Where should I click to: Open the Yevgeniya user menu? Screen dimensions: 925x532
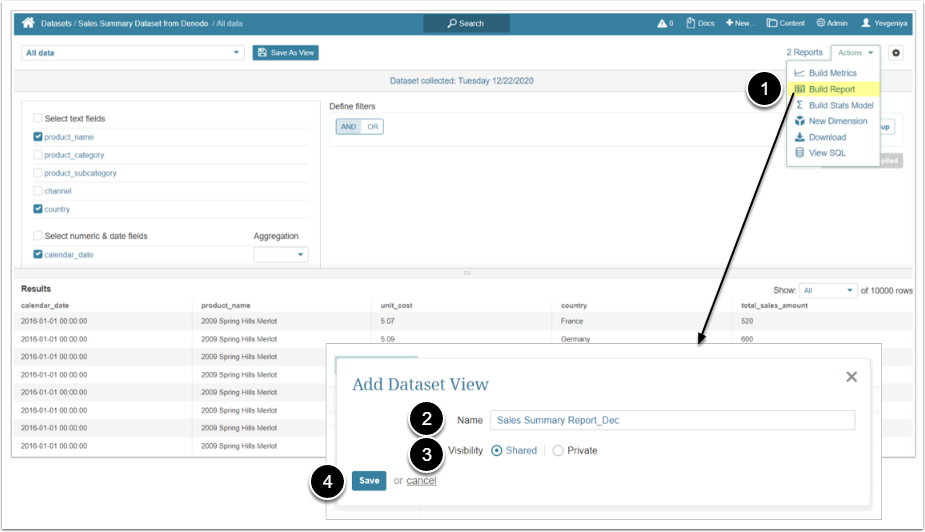click(884, 23)
